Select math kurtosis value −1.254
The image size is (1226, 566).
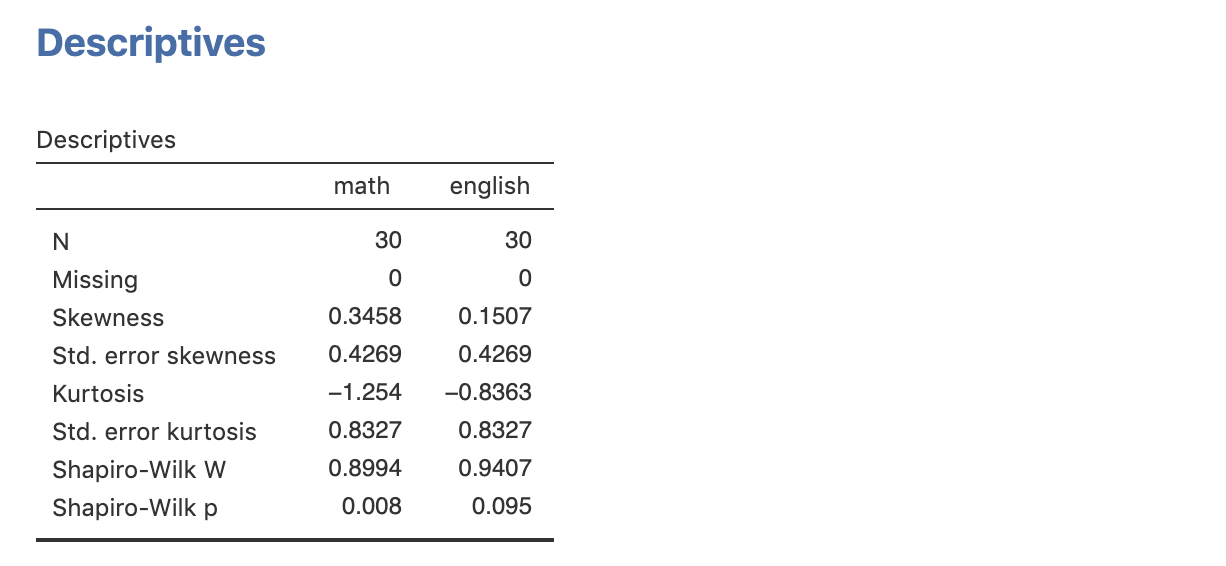coord(365,393)
